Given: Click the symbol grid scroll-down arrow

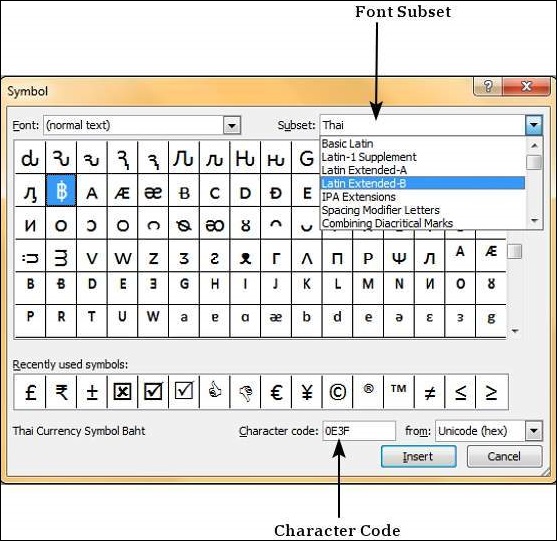Looking at the screenshot, I should tap(514, 331).
